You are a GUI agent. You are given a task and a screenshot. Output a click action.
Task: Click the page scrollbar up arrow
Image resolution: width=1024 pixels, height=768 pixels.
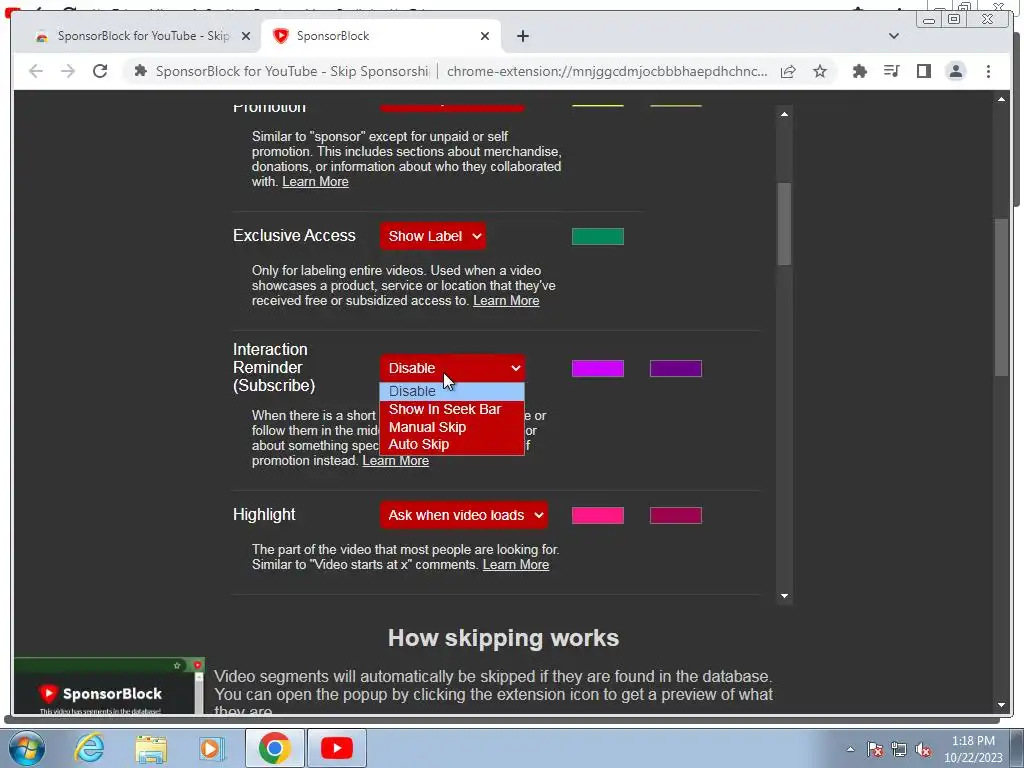[1002, 99]
